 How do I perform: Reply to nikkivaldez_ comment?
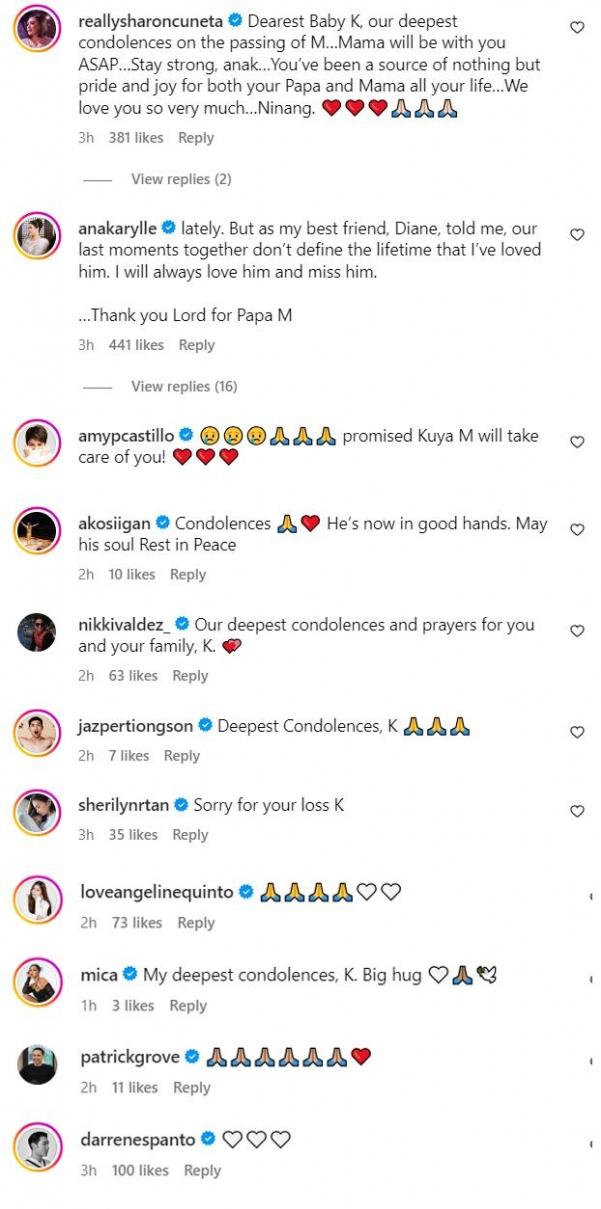[190, 675]
